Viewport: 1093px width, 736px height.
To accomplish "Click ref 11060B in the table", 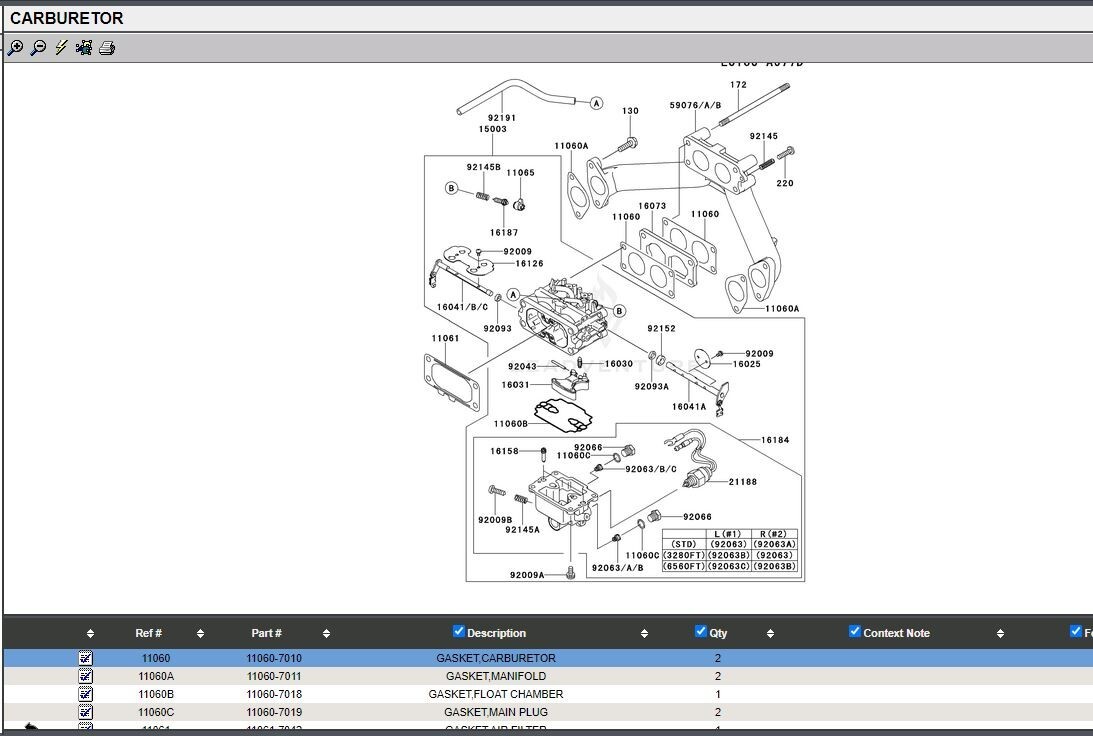I will [155, 694].
